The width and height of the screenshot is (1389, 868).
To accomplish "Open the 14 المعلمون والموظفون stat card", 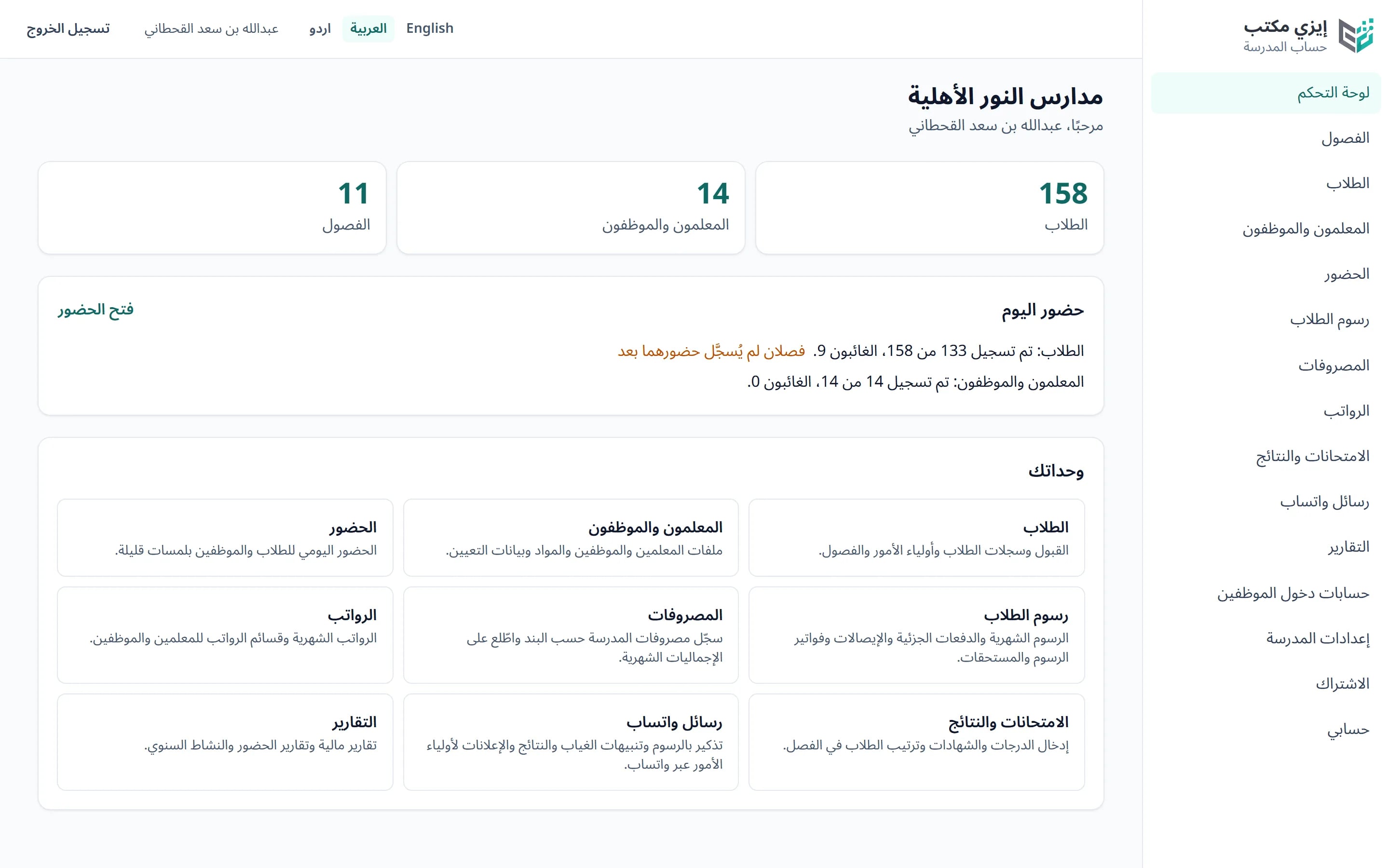I will tap(571, 208).
